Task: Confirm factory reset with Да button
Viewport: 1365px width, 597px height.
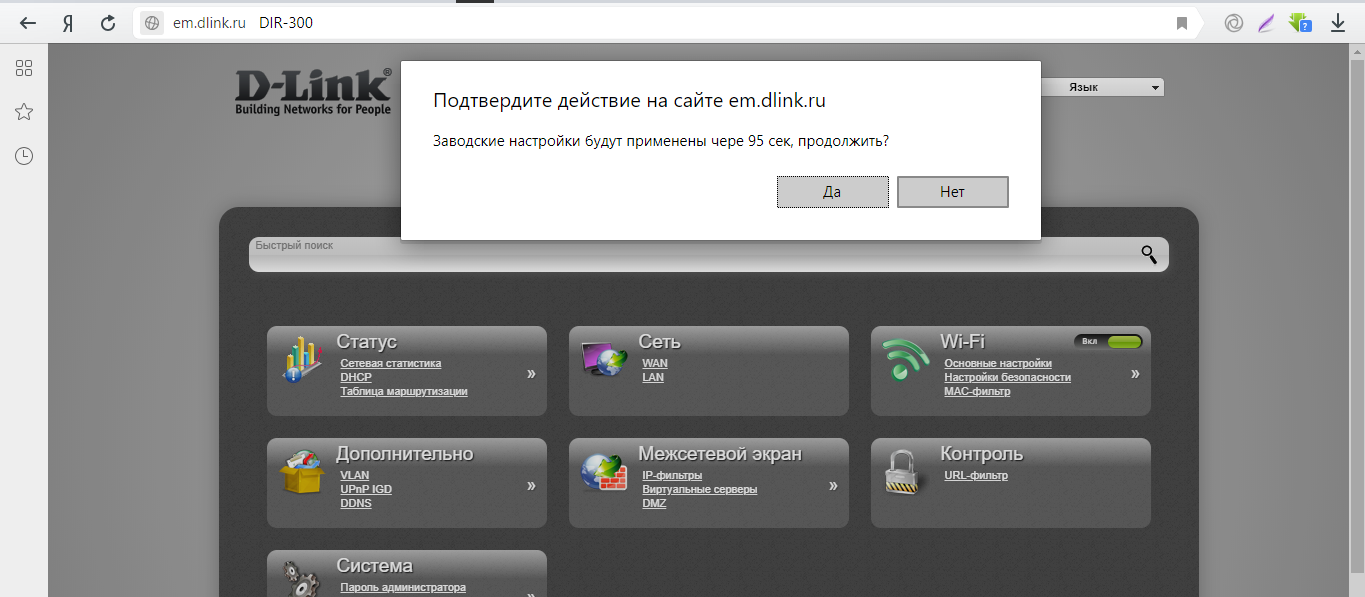Action: coord(832,192)
